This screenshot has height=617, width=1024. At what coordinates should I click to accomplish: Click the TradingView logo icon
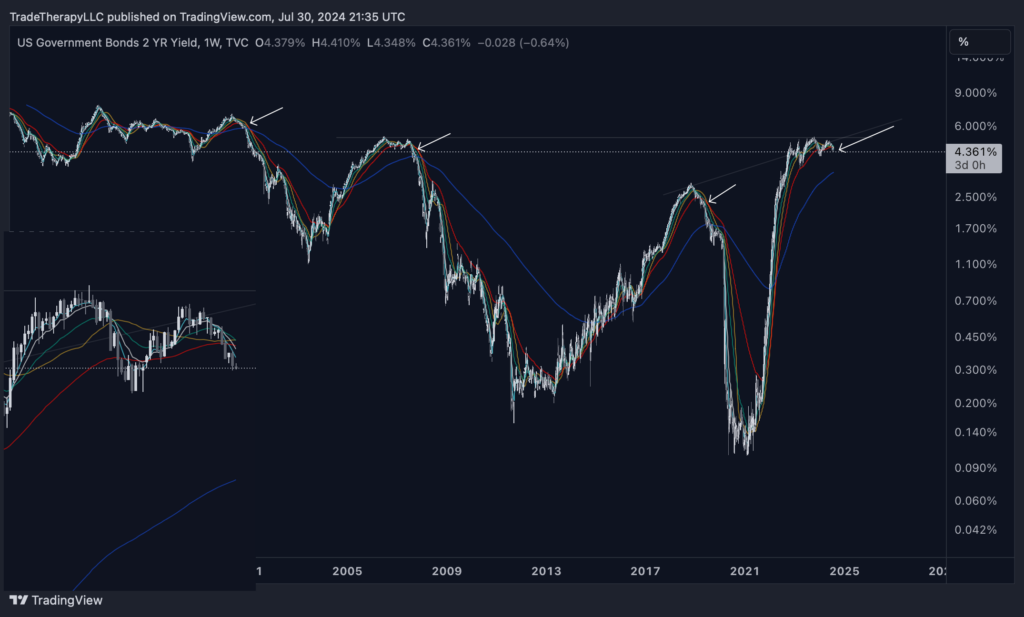pyautogui.click(x=18, y=600)
